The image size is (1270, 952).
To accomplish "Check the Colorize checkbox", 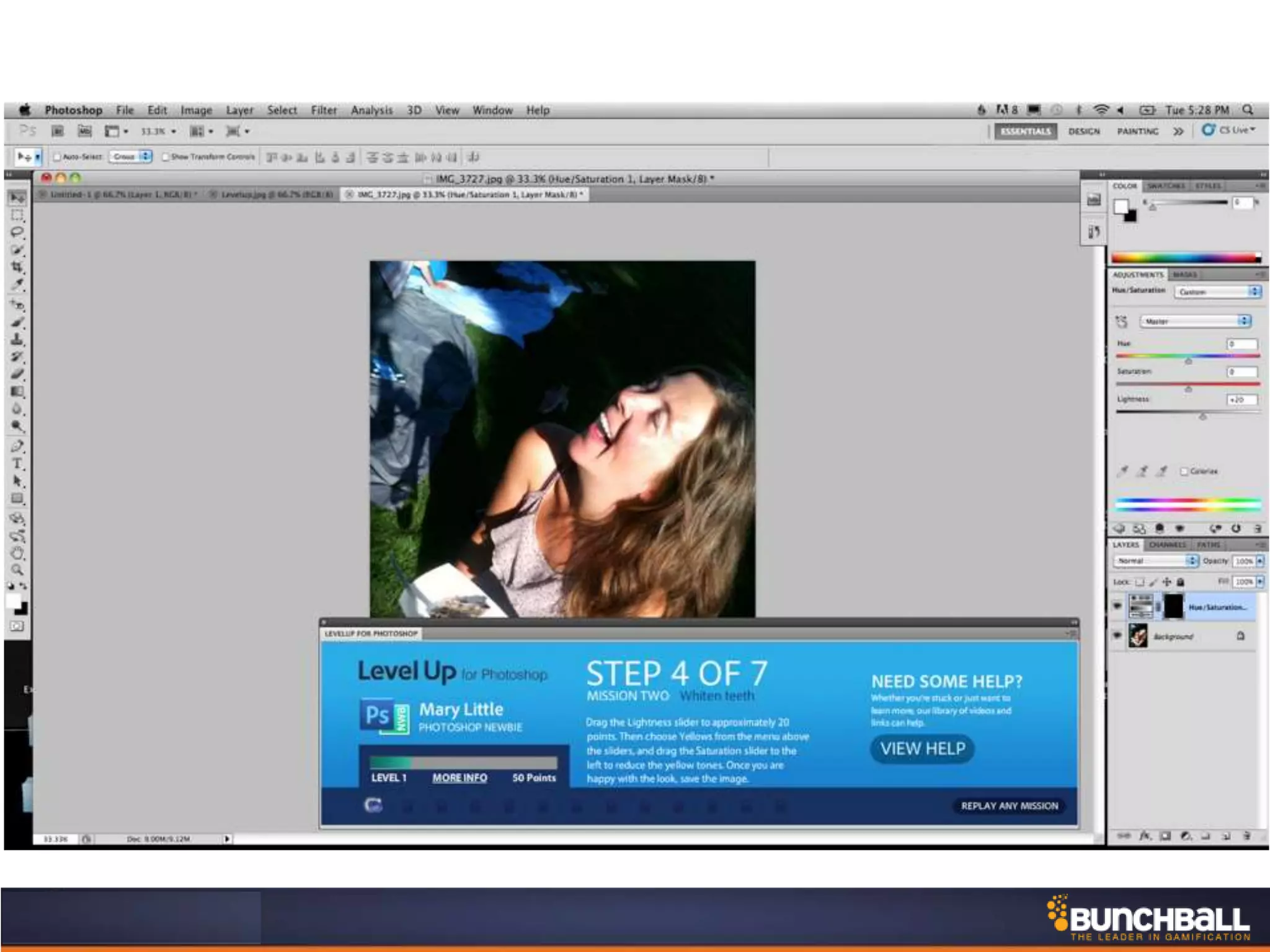I will click(1184, 472).
